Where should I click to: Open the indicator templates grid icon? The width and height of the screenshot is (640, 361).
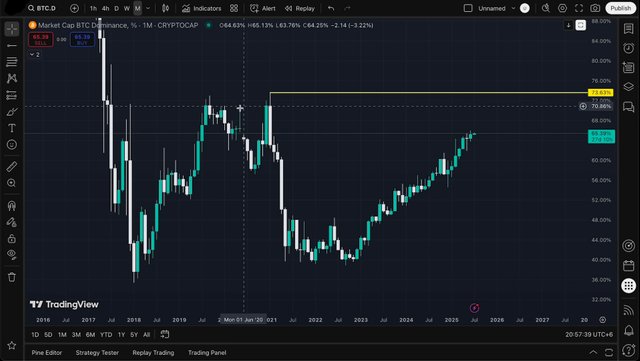click(234, 8)
